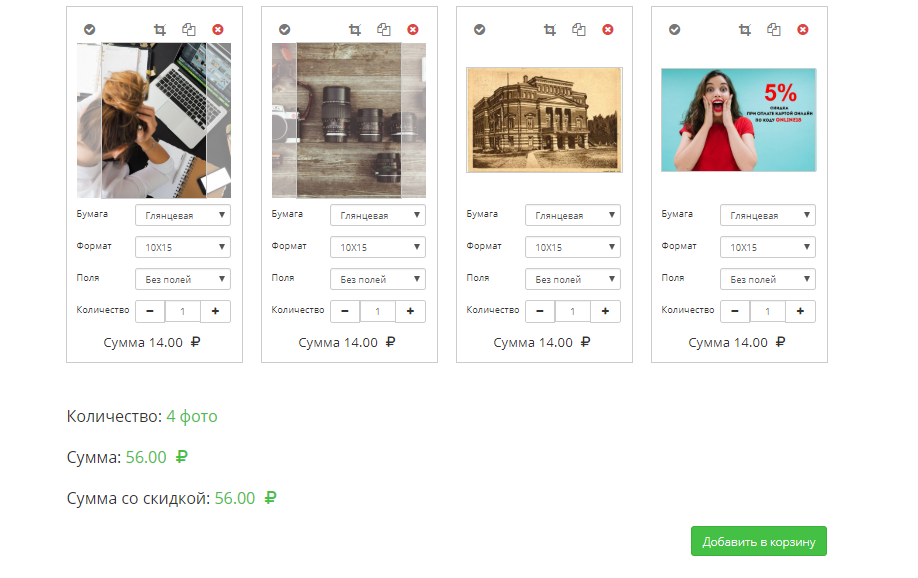Toggle checkmark on the 5% promo photo
Image resolution: width=918 pixels, height=578 pixels.
pyautogui.click(x=674, y=30)
